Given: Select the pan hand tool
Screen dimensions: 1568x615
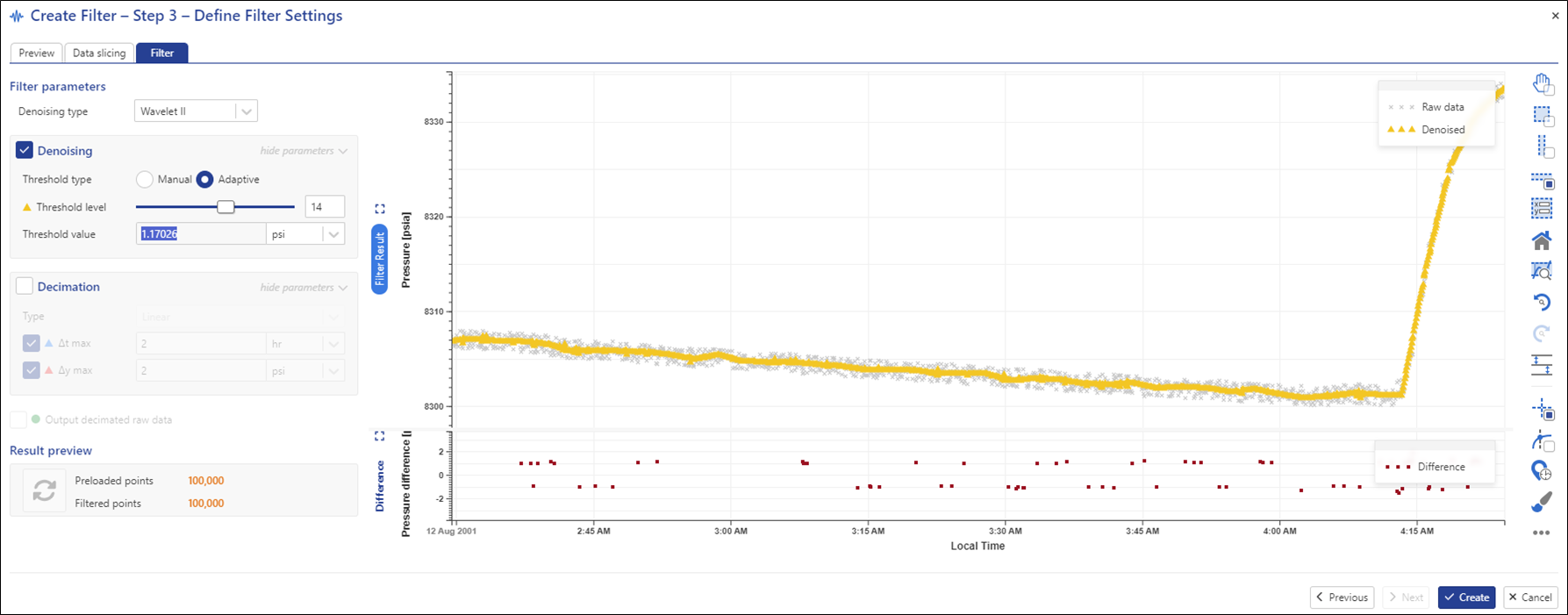Looking at the screenshot, I should point(1542,84).
